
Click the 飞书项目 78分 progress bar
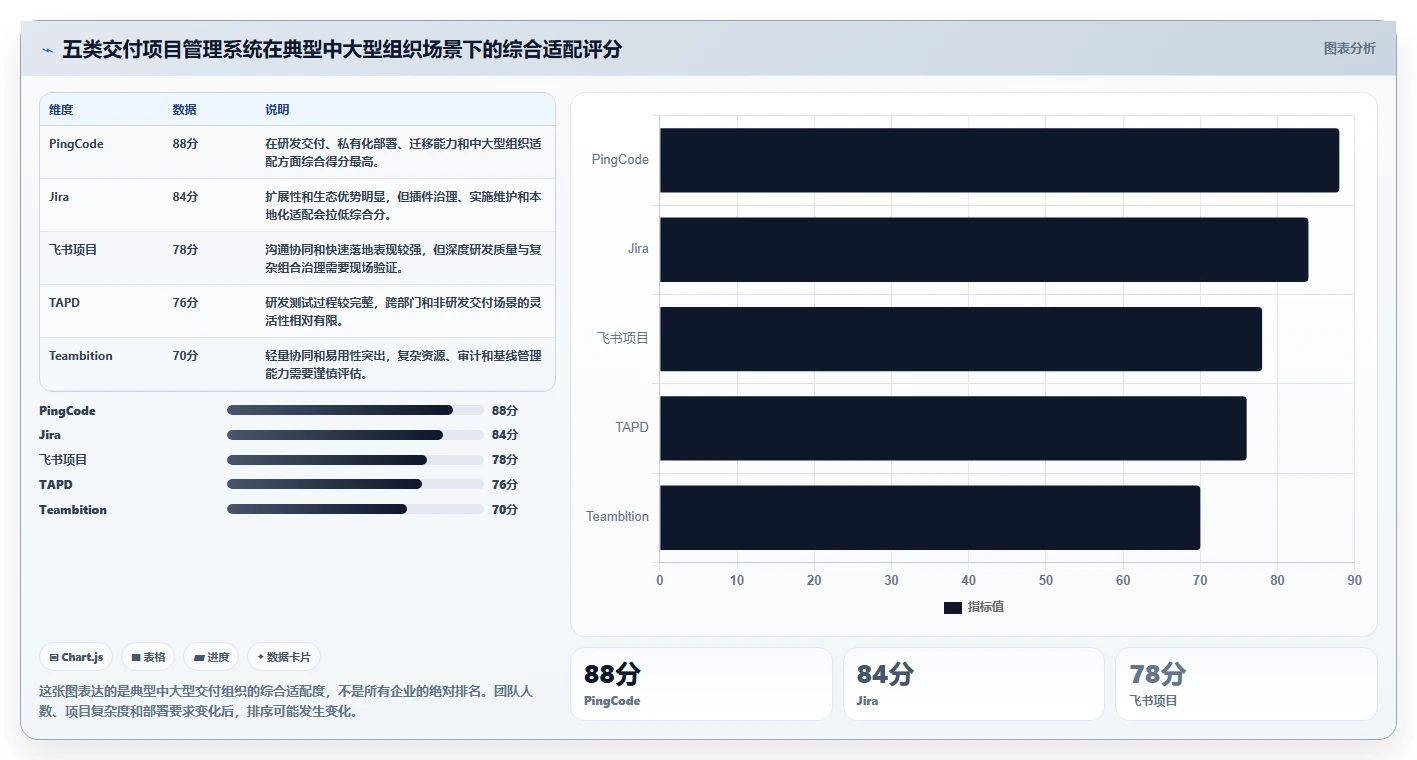click(355, 460)
